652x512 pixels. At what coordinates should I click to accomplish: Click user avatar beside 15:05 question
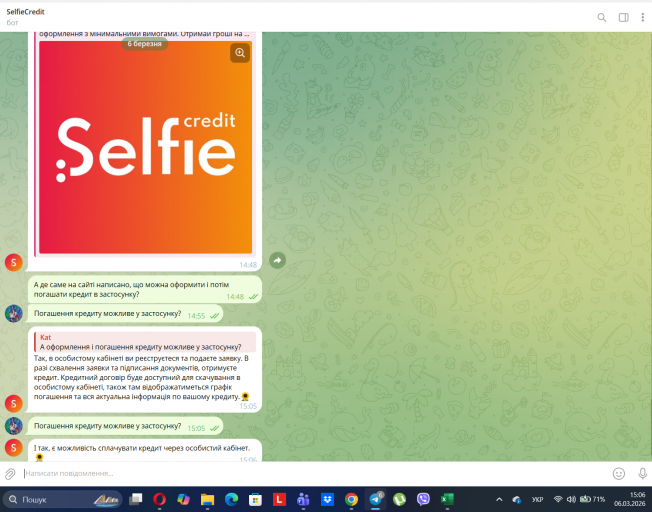coord(13,426)
